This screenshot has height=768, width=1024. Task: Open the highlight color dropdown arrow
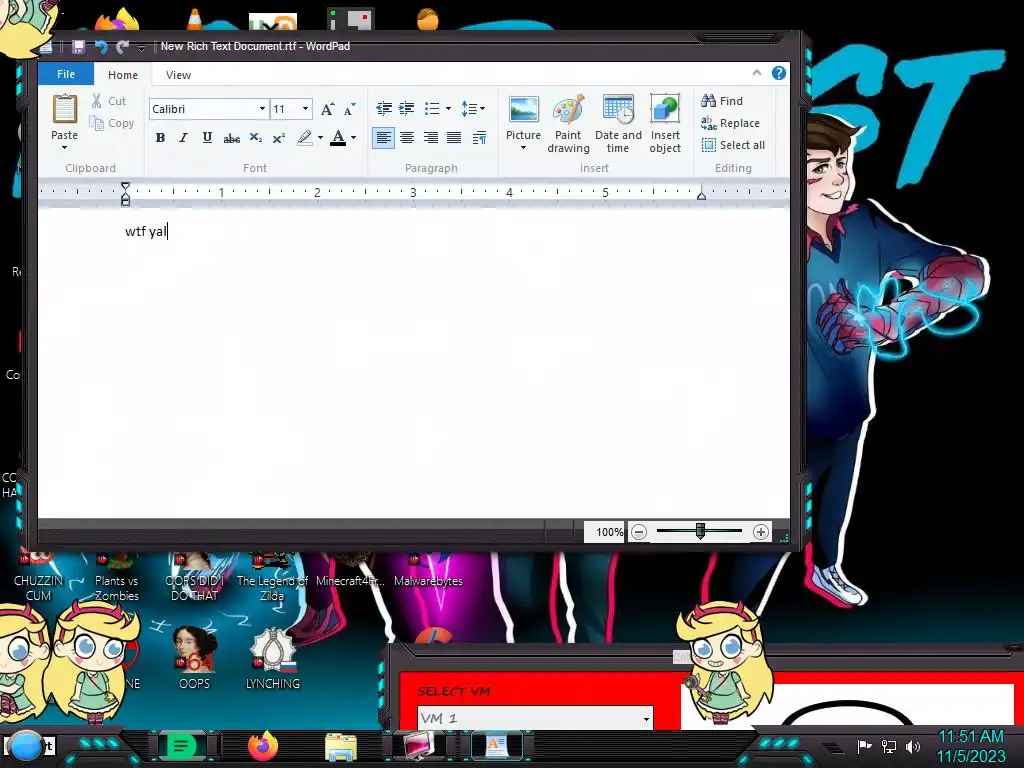pyautogui.click(x=320, y=138)
